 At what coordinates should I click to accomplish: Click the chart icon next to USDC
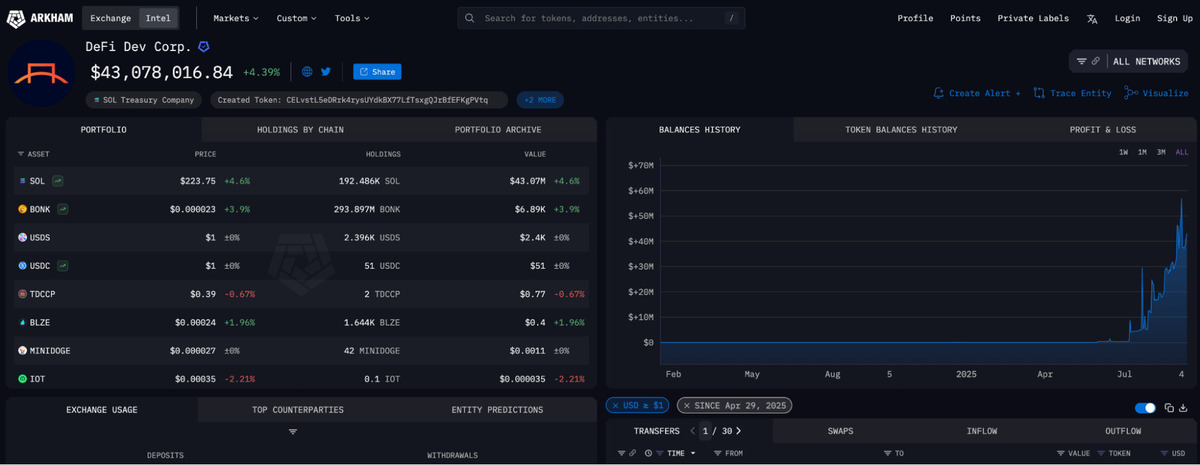pyautogui.click(x=62, y=266)
